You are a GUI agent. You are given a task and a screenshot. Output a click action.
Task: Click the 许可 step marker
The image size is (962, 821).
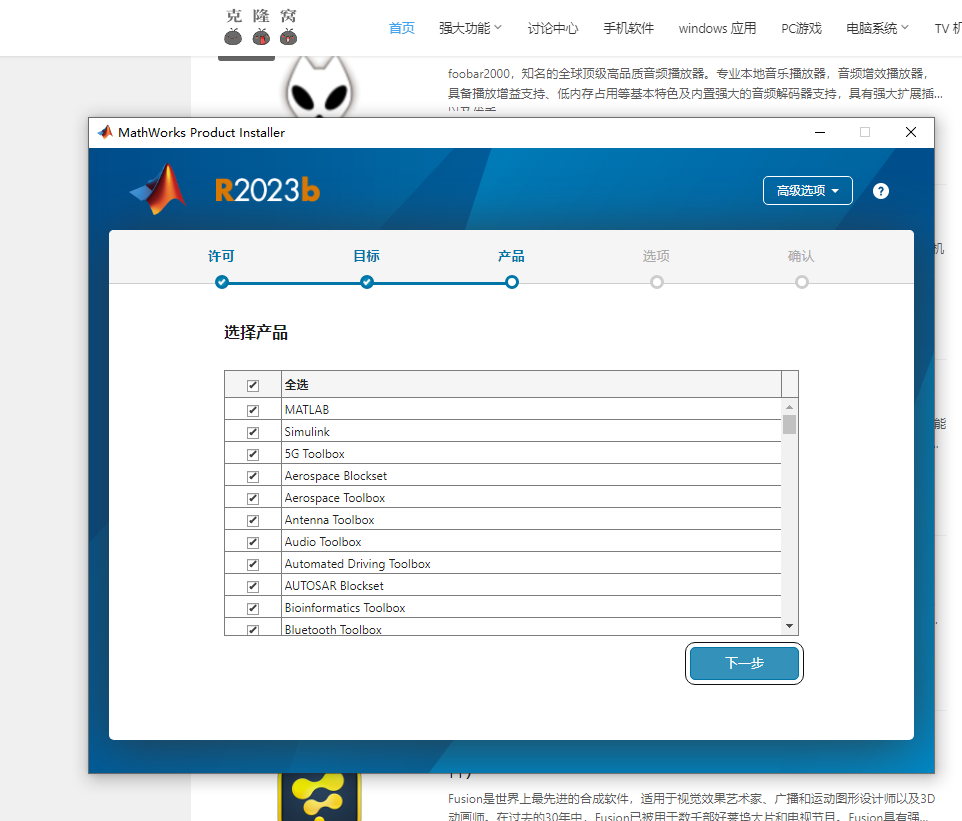coord(221,282)
